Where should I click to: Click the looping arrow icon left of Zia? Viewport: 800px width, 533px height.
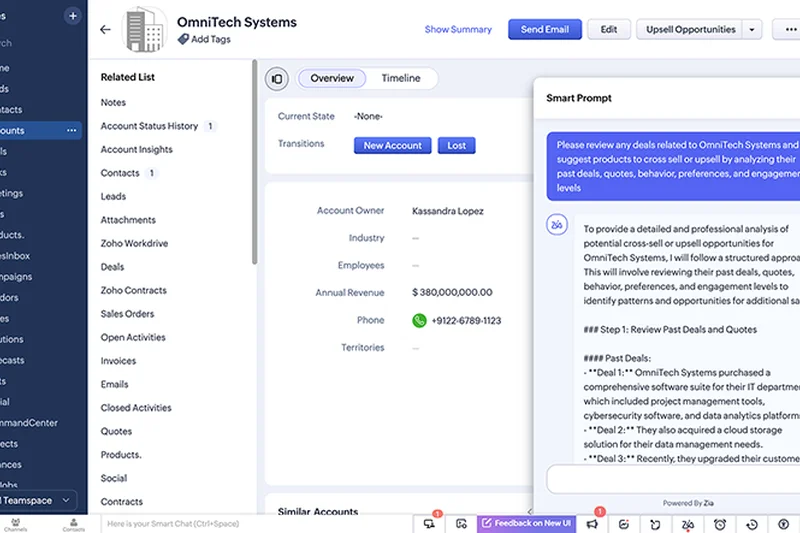pyautogui.click(x=656, y=524)
